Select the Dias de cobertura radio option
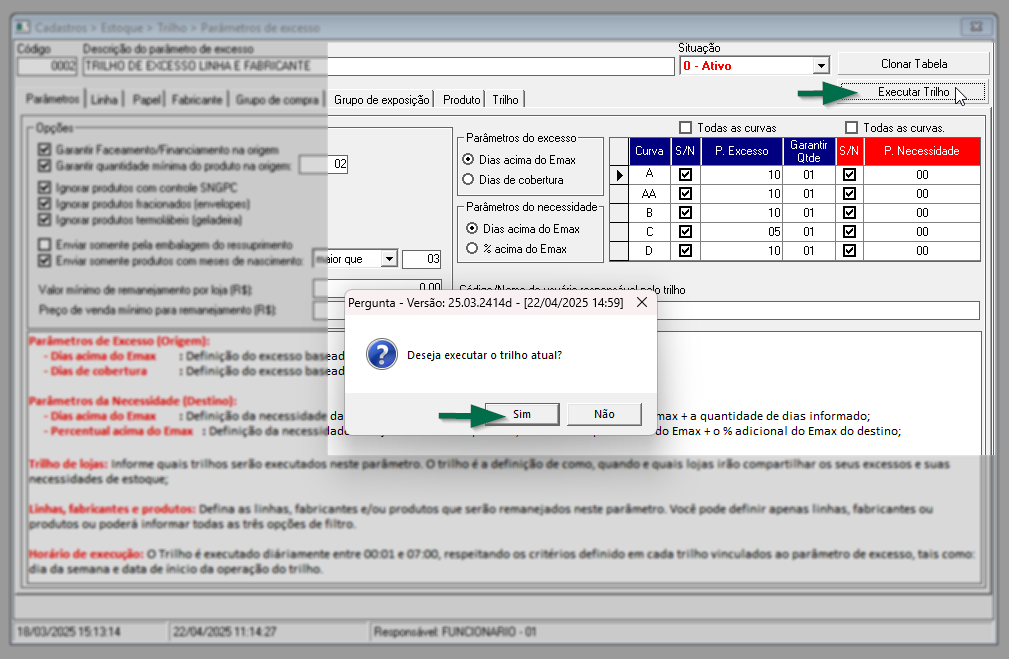1009x659 pixels. pos(468,180)
